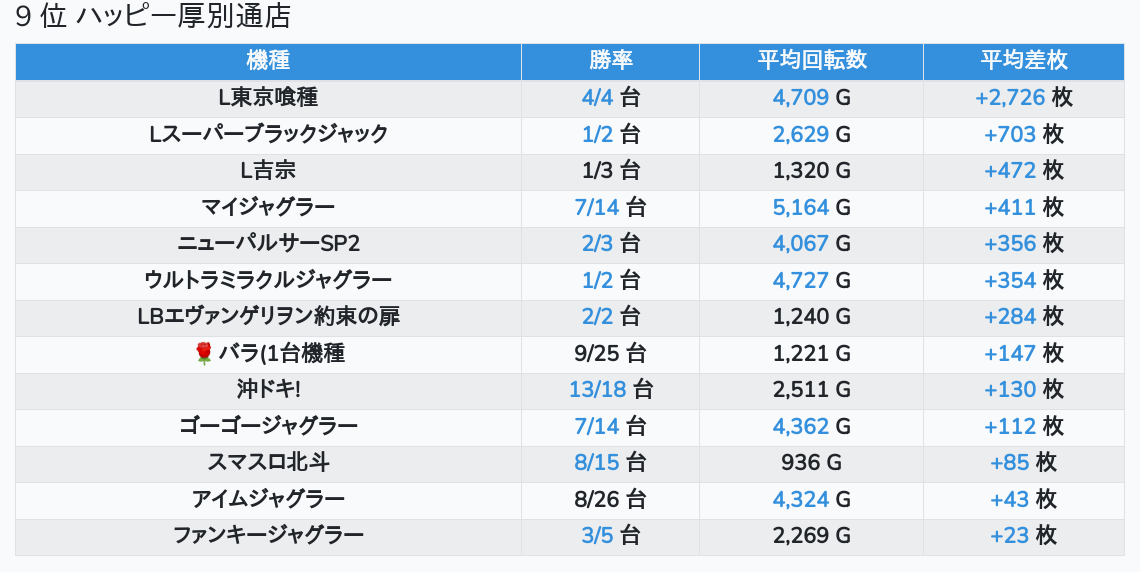Click the +2,726 difference link
The height and width of the screenshot is (572, 1140).
1009,98
